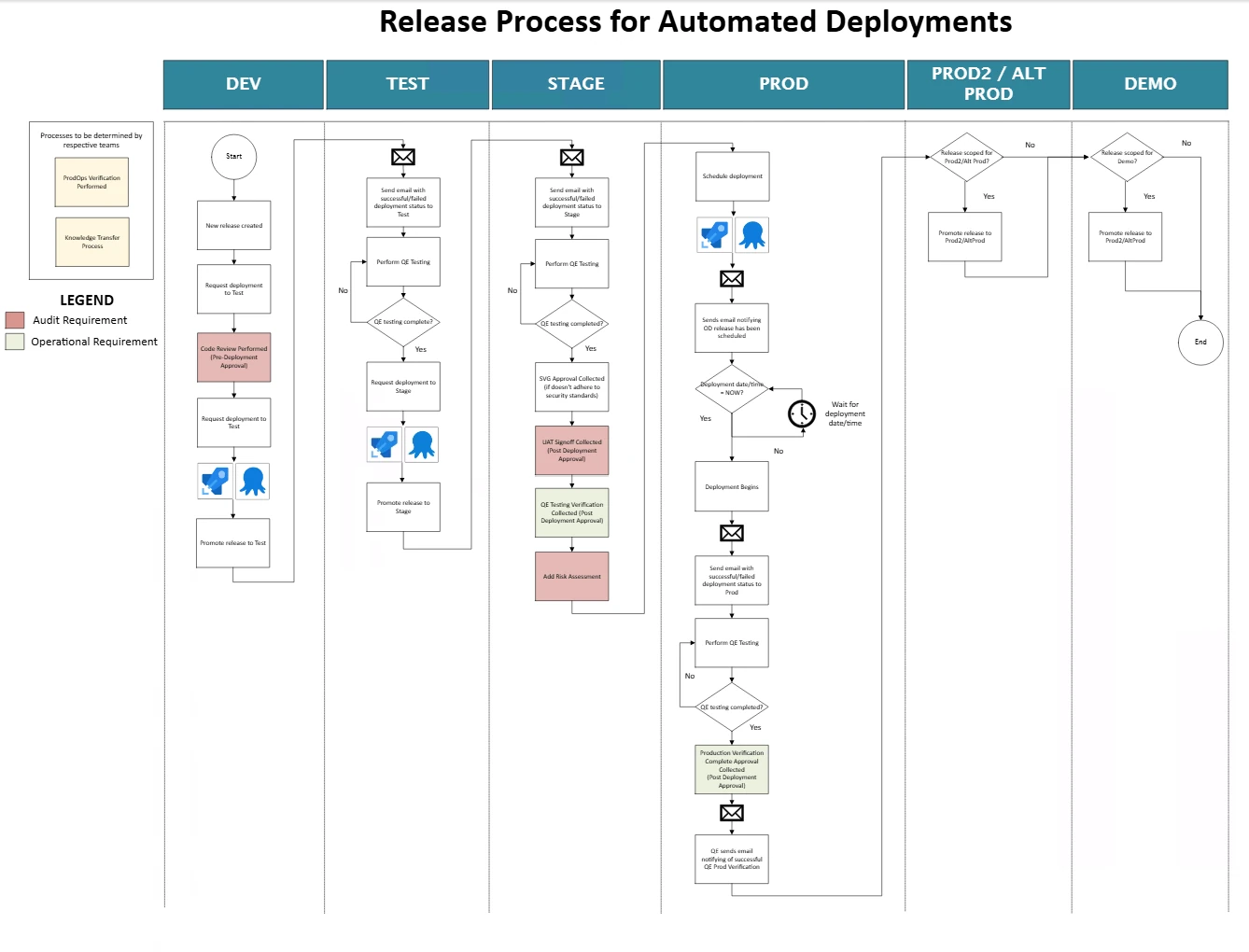The width and height of the screenshot is (1249, 952).
Task: Select the Deployment Begins box
Action: [732, 486]
